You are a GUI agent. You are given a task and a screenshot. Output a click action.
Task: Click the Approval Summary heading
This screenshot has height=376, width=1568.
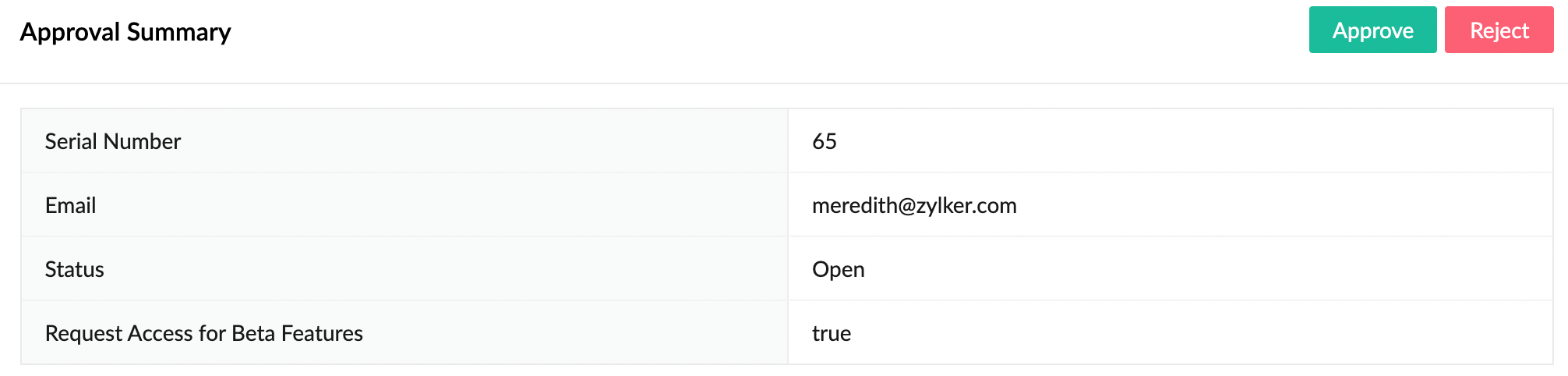click(125, 32)
